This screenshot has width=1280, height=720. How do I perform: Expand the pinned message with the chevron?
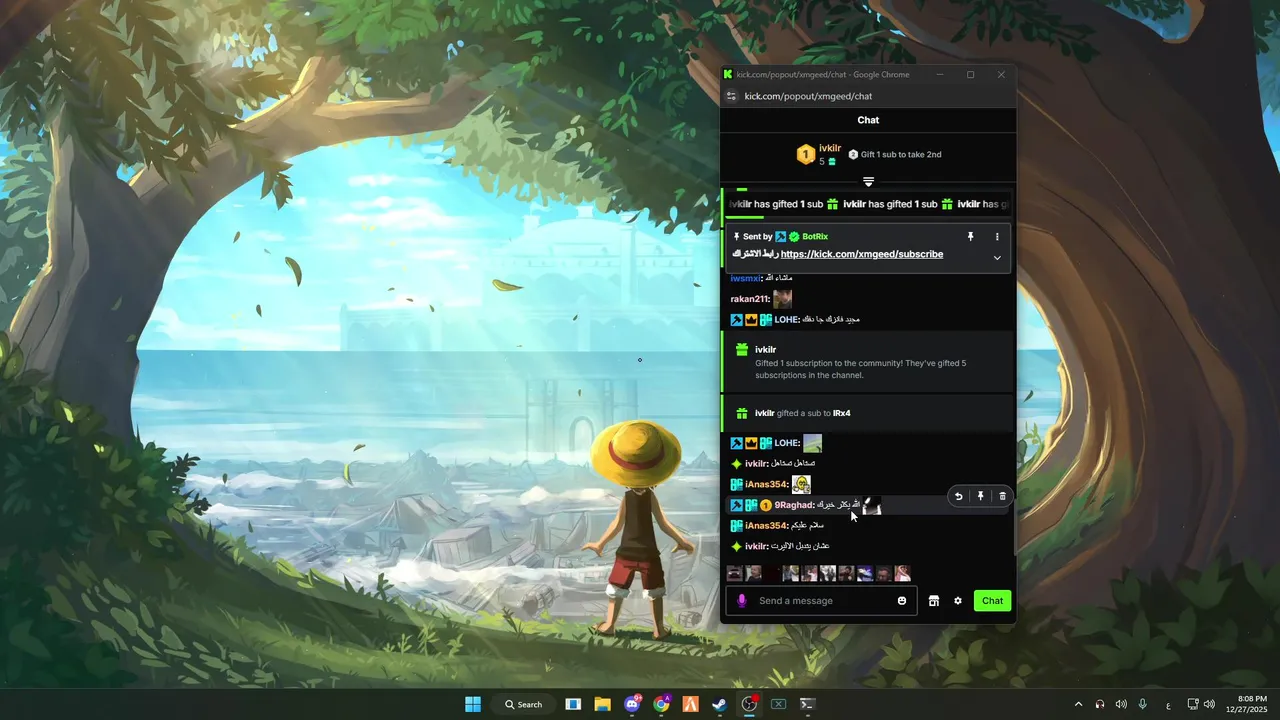(997, 257)
